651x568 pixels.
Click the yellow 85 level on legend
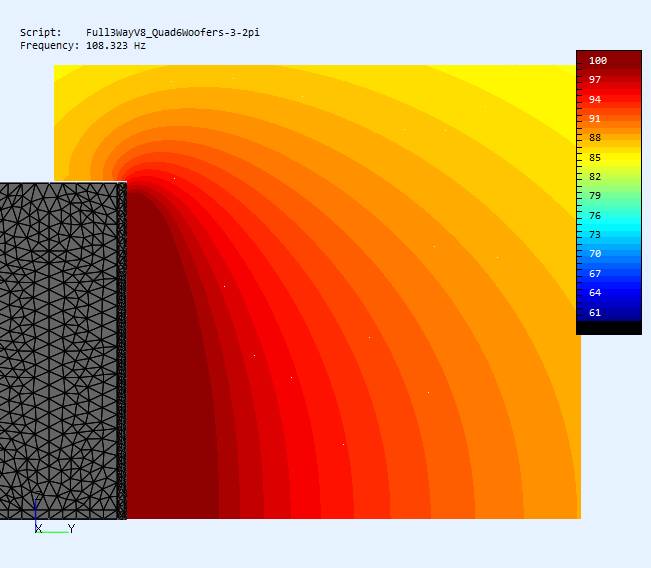pos(595,157)
